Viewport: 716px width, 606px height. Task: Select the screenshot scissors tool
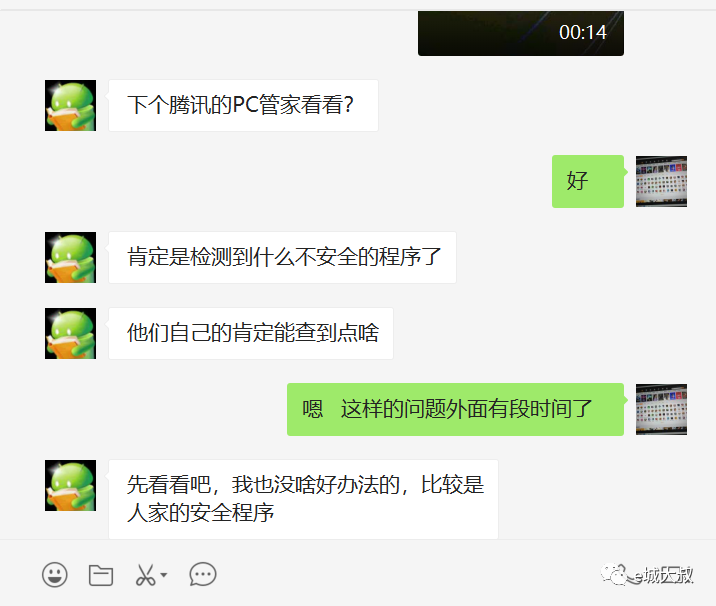(x=145, y=575)
